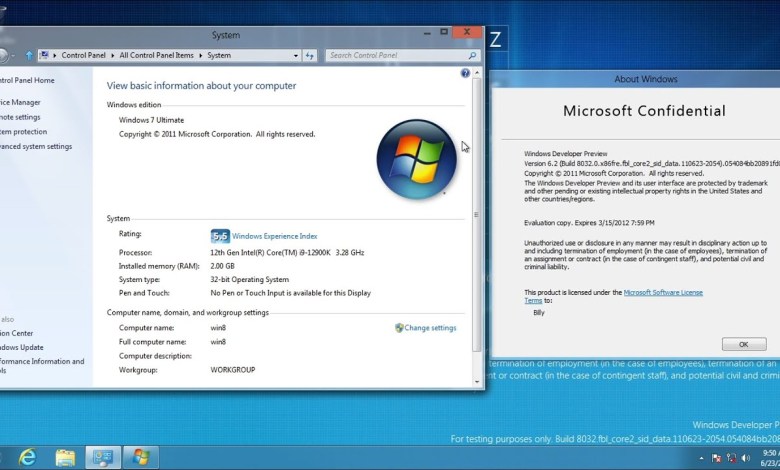780x470 pixels.
Task: Click the Action Center flag tray icon
Action: (716, 458)
